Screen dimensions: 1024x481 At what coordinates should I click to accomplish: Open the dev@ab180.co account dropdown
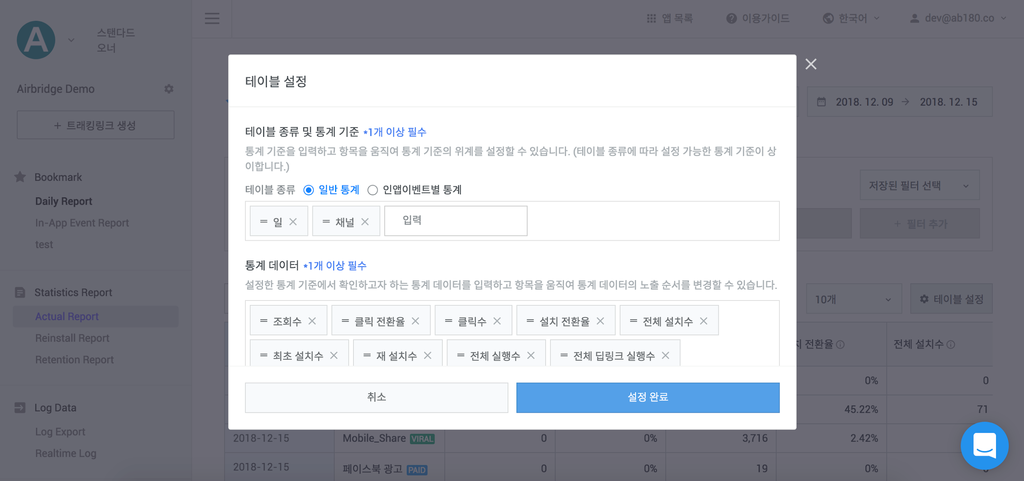pyautogui.click(x=961, y=18)
